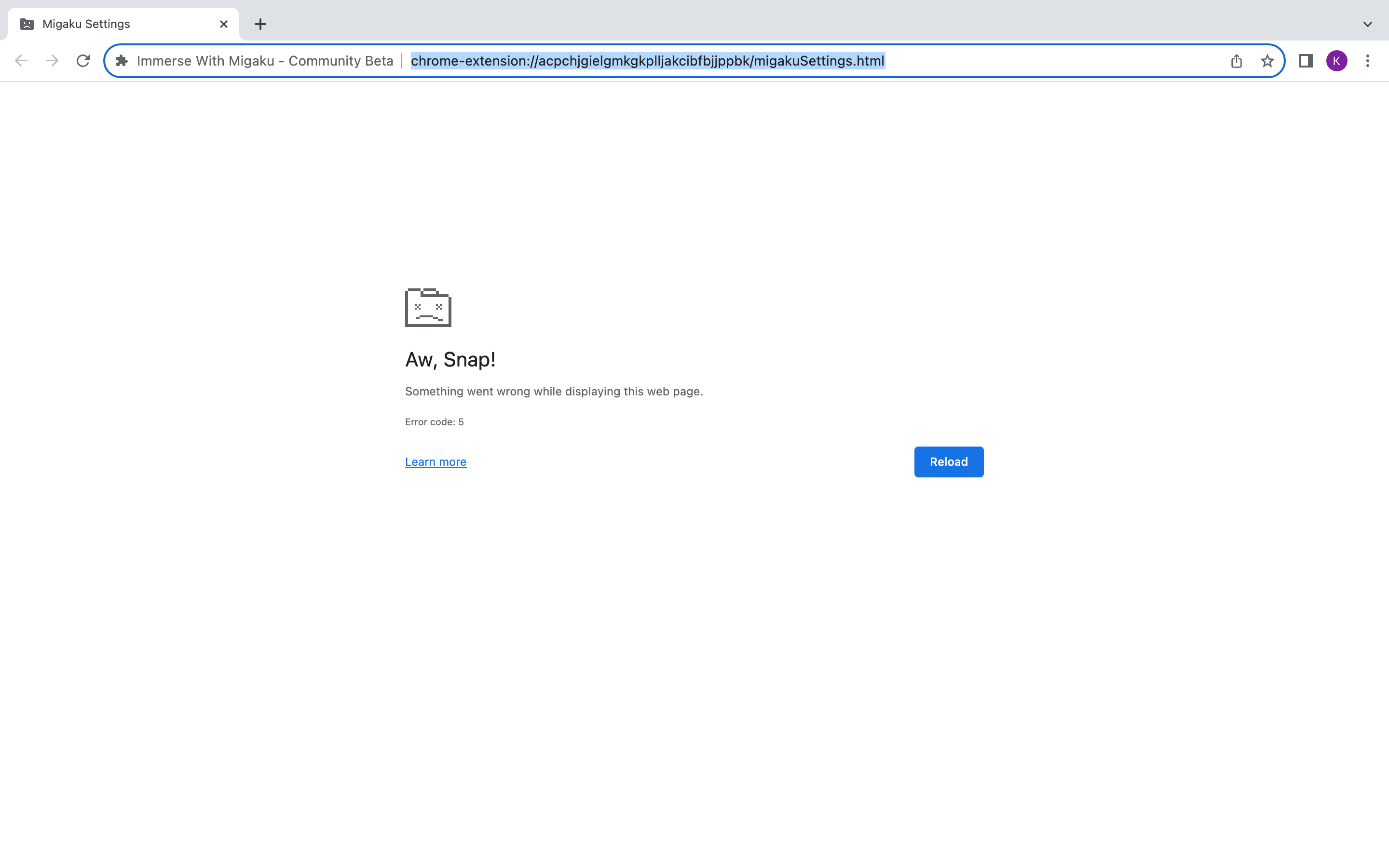Screen dimensions: 1389x868
Task: Click the extension puzzle piece icon
Action: (122, 61)
